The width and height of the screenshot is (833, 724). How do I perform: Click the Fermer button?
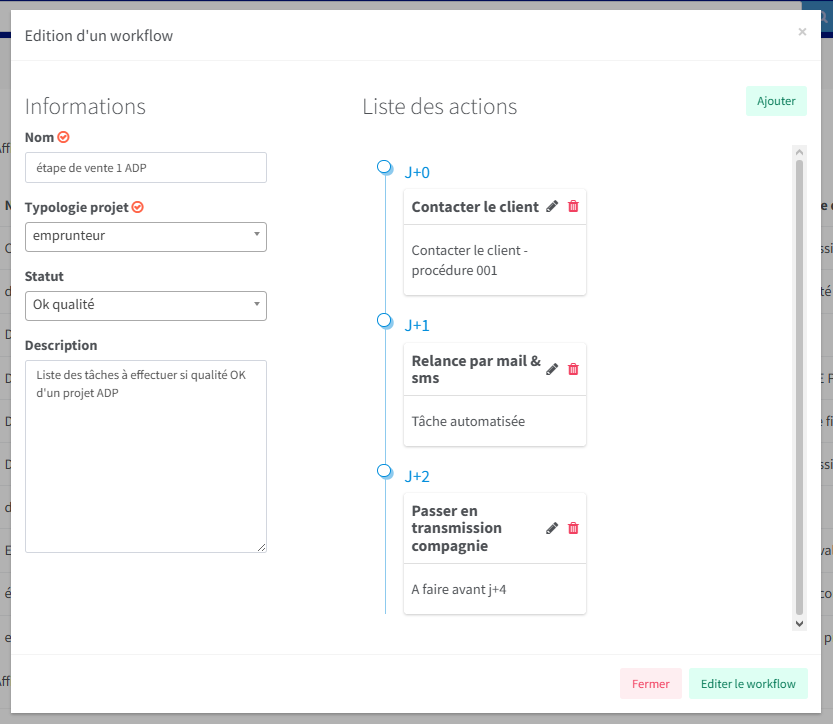click(x=651, y=683)
